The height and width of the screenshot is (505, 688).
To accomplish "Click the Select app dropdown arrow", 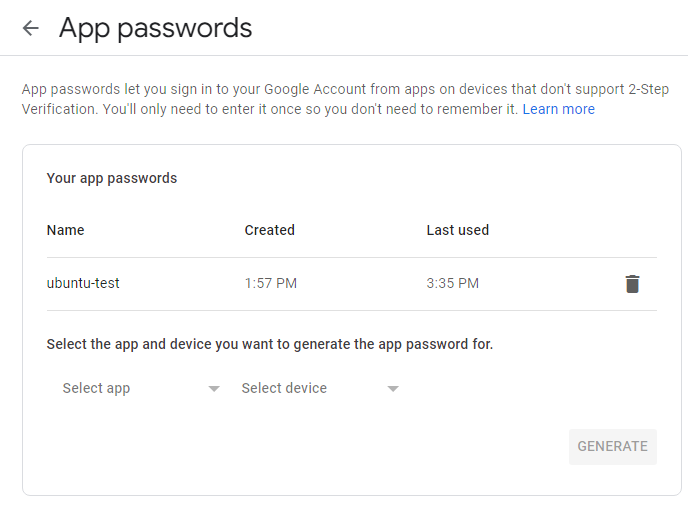I will (213, 389).
